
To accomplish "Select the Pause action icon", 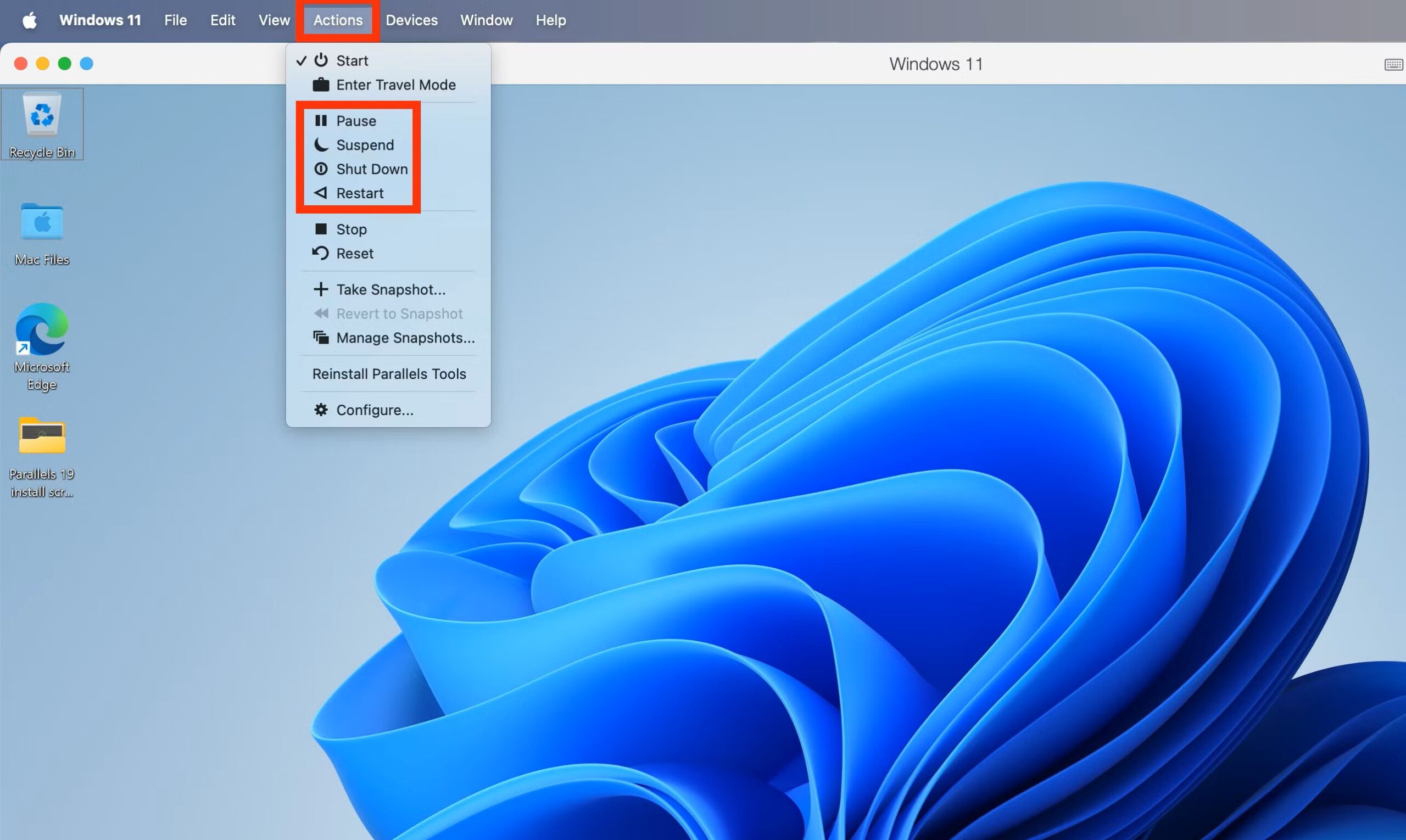I will (x=321, y=120).
